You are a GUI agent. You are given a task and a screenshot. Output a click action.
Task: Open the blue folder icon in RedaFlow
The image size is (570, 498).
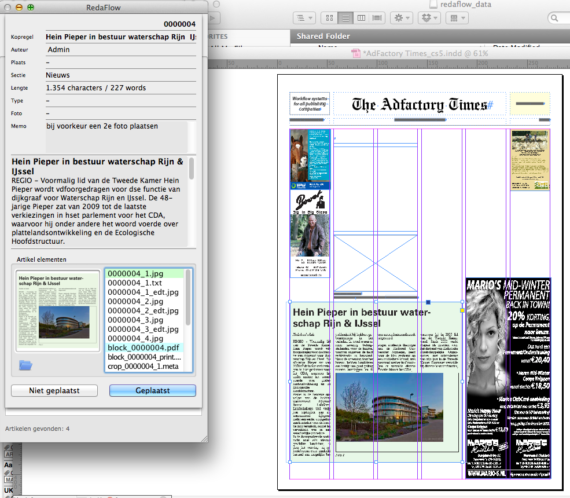click(x=25, y=365)
